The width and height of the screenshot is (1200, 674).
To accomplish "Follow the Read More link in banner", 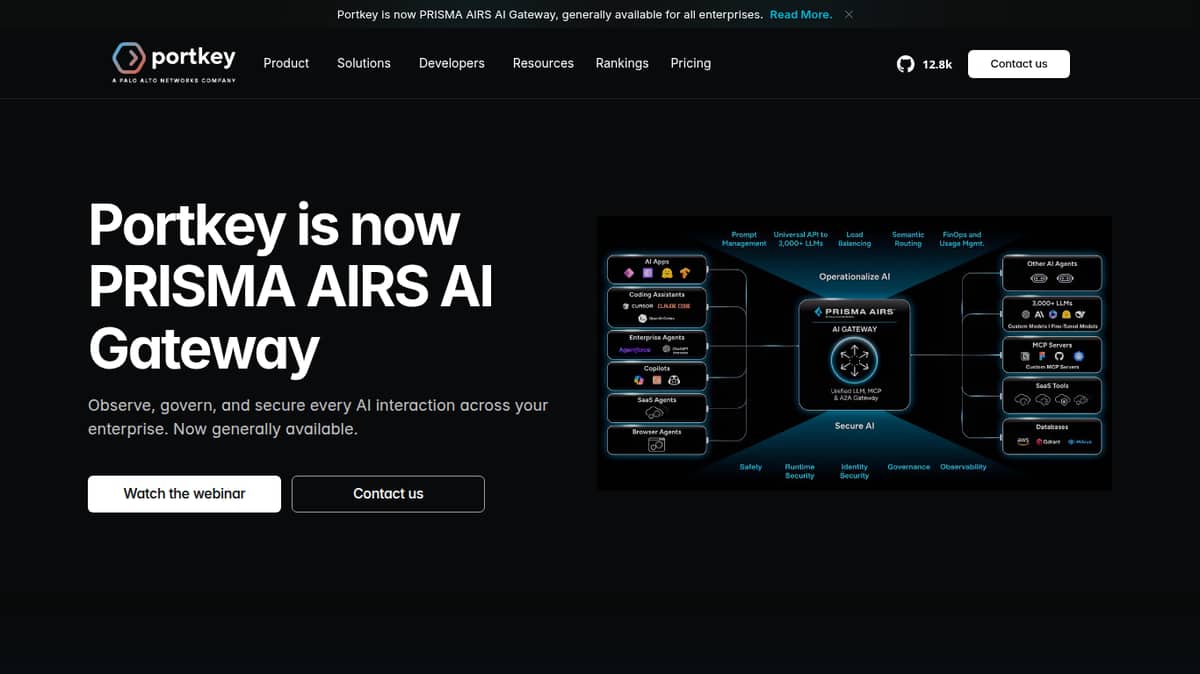I will click(x=800, y=14).
